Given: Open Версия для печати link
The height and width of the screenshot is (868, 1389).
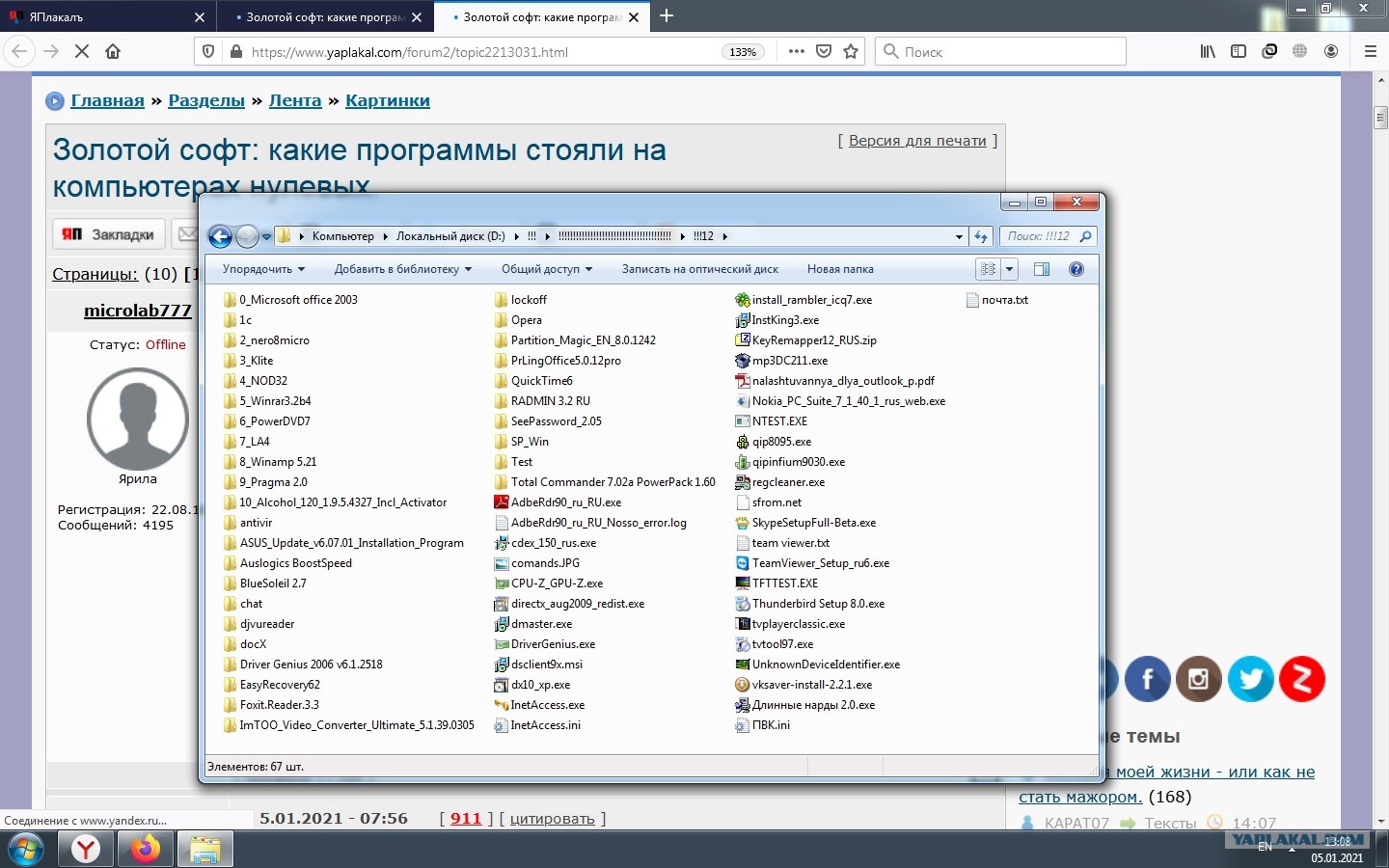Looking at the screenshot, I should [917, 140].
